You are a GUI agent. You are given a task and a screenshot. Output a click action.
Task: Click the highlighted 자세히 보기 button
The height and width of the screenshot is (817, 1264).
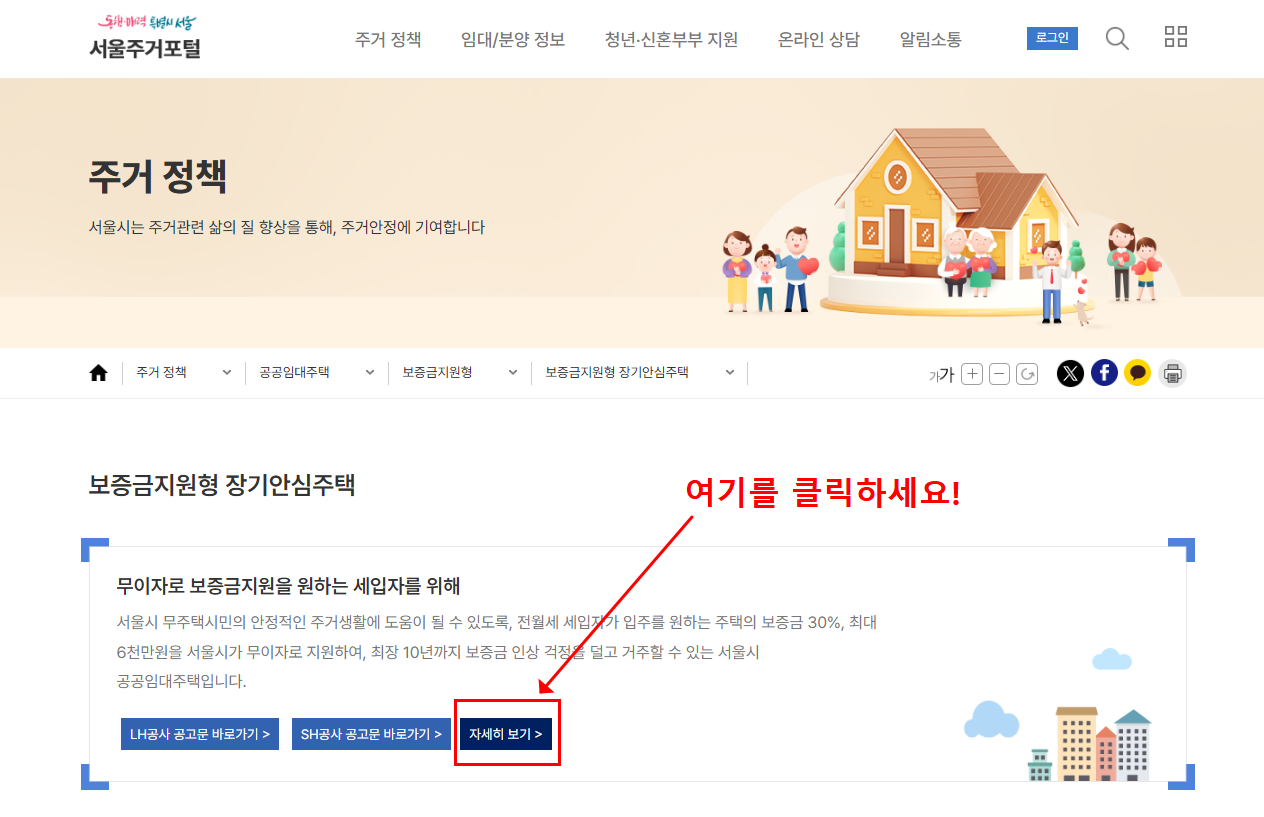506,732
